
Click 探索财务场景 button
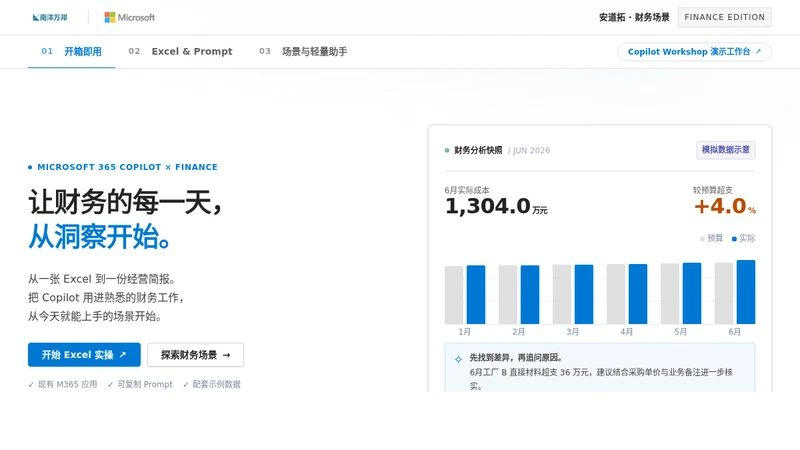point(195,355)
